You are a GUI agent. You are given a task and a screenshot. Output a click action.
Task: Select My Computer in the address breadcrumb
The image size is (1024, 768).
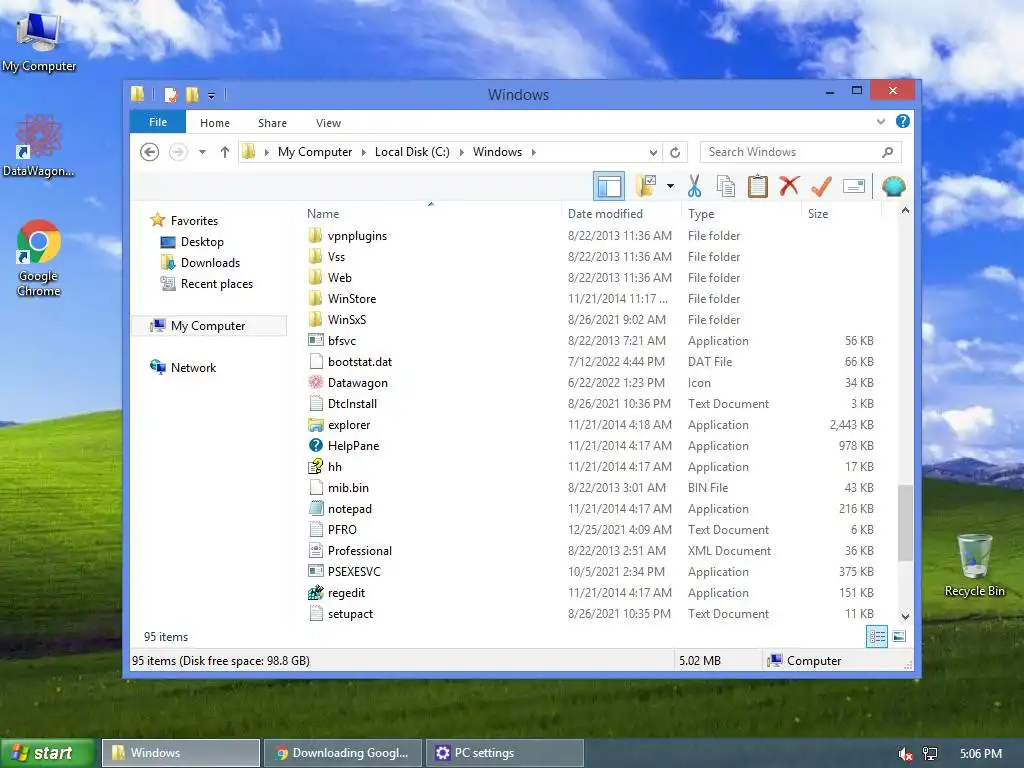tap(315, 152)
